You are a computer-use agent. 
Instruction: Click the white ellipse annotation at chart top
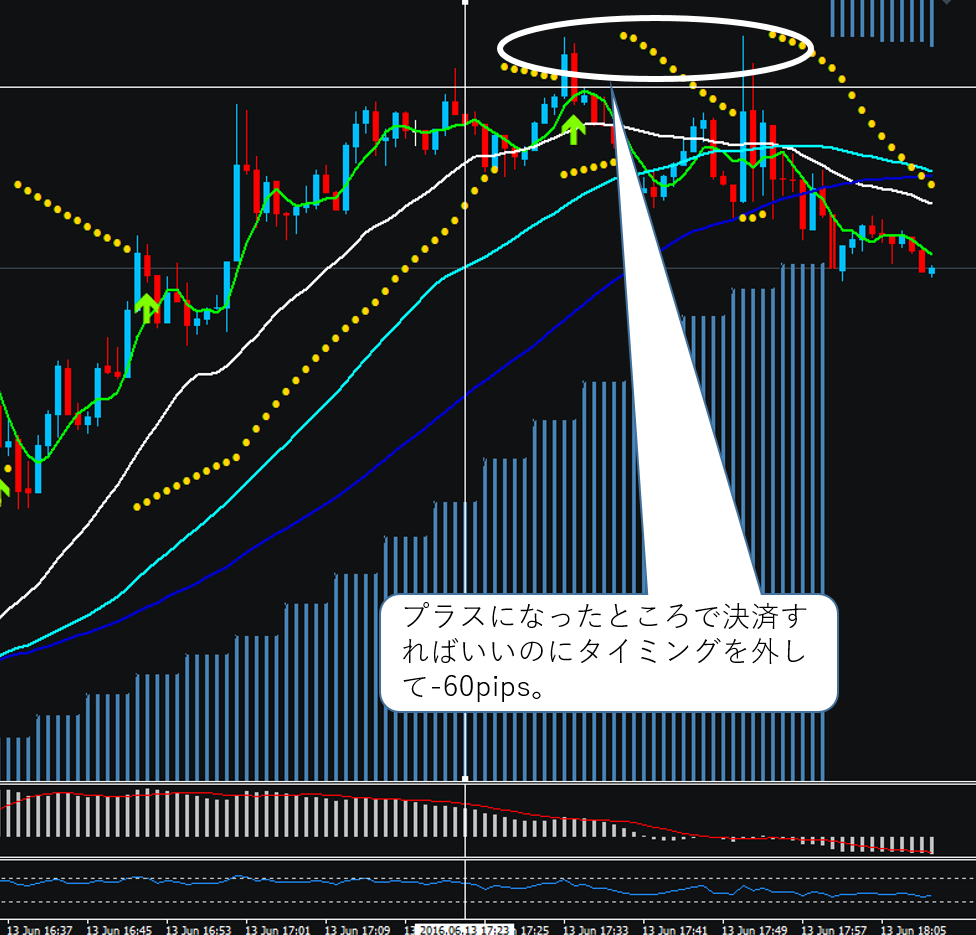click(x=655, y=45)
